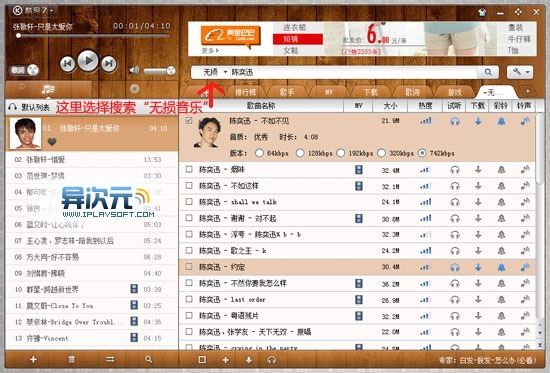Screen dimensions: 550x373
Task: Open the 游戏 tab
Action: pyautogui.click(x=455, y=93)
